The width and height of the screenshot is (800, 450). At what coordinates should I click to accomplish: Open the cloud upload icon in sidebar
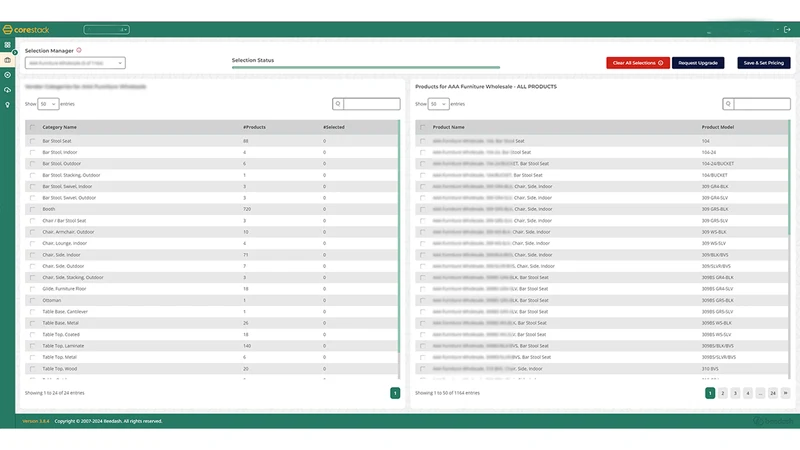coord(7,90)
